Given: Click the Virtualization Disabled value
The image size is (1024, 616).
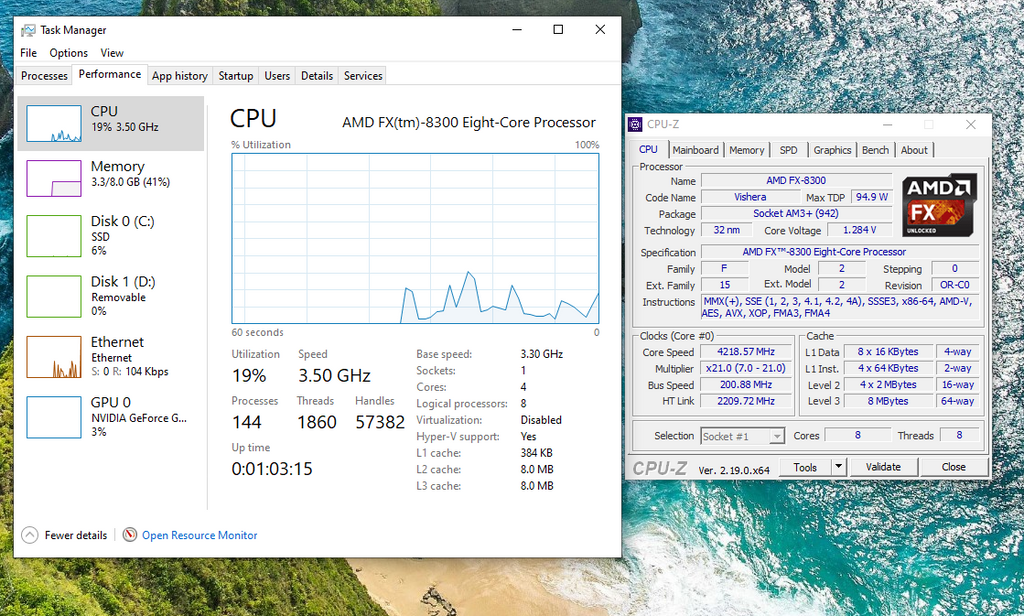Looking at the screenshot, I should (541, 420).
